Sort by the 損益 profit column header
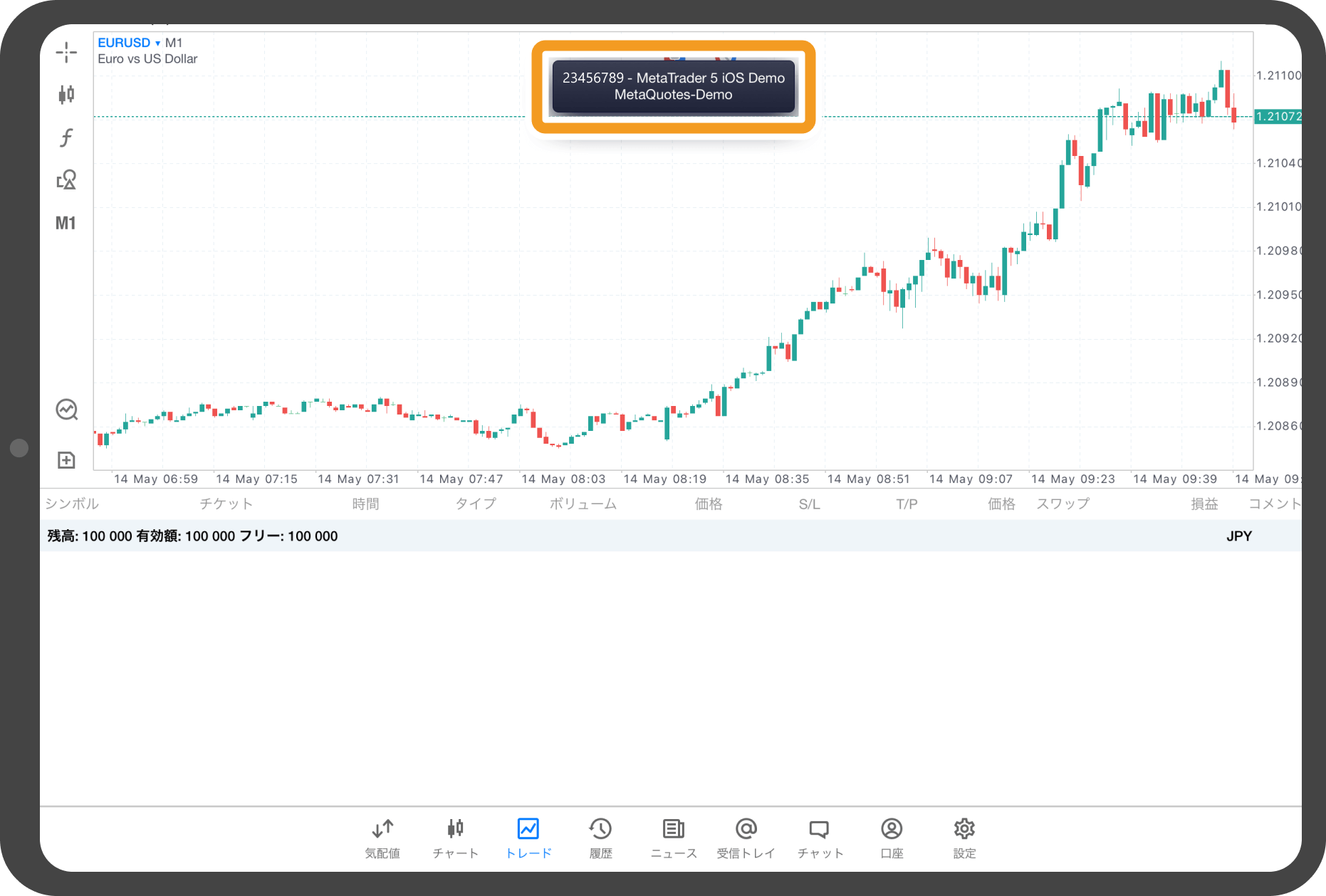The width and height of the screenshot is (1326, 896). coord(1204,504)
